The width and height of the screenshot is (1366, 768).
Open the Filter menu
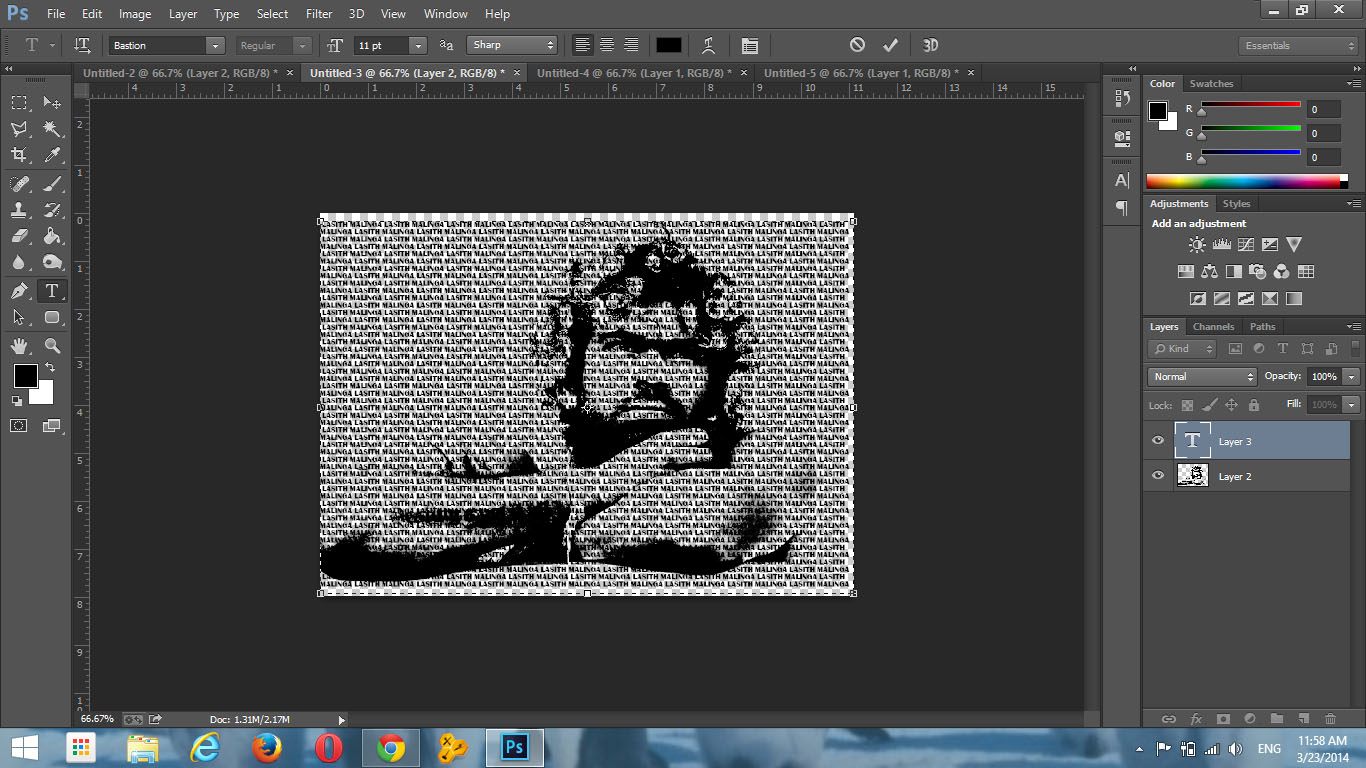tap(319, 14)
